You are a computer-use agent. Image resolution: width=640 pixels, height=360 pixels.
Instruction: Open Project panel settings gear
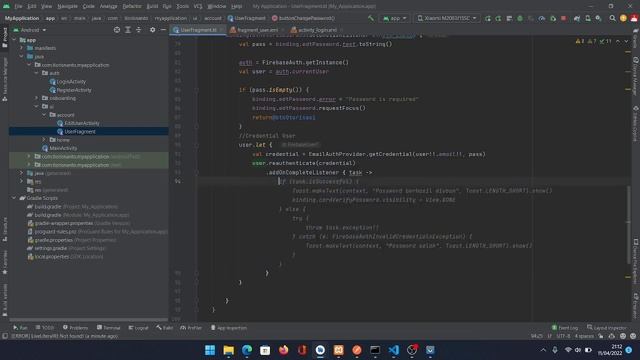(x=152, y=30)
